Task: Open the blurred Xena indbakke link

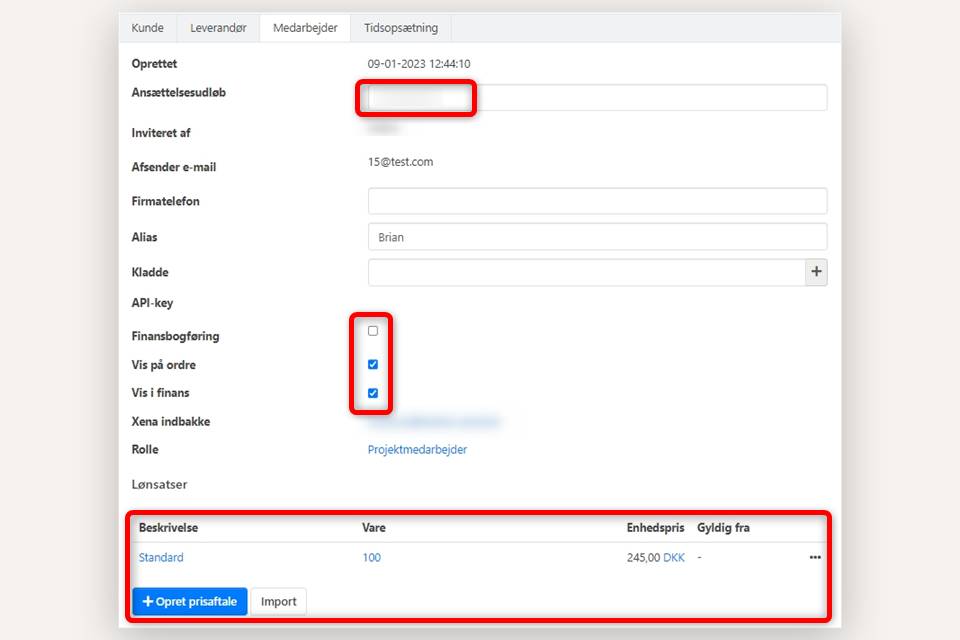Action: point(434,422)
